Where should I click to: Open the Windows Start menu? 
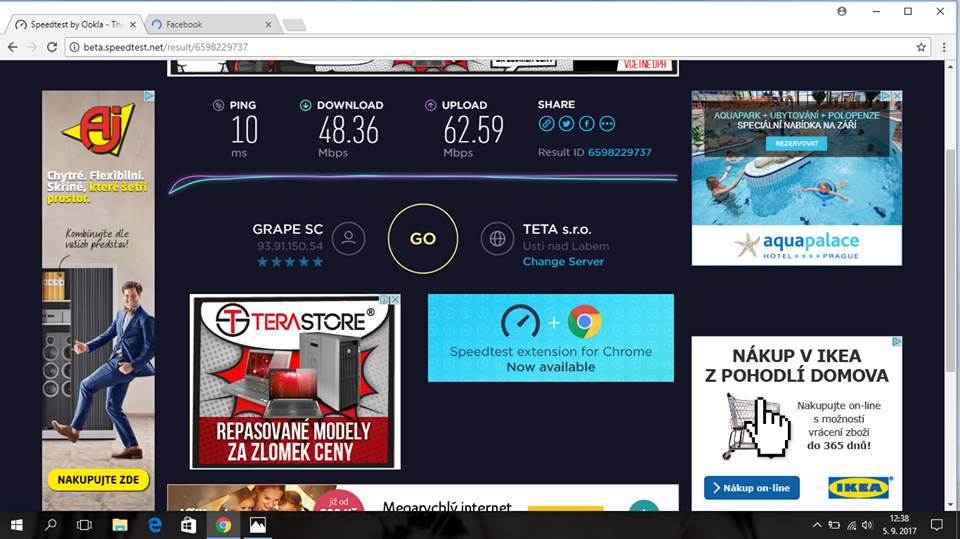(17, 525)
